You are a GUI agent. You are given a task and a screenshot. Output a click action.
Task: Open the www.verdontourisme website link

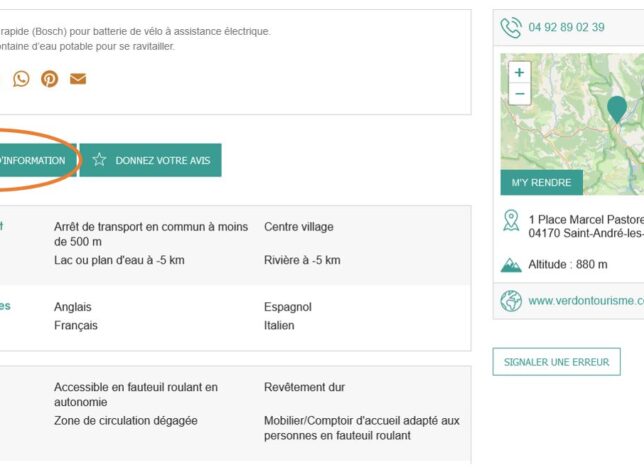point(585,300)
